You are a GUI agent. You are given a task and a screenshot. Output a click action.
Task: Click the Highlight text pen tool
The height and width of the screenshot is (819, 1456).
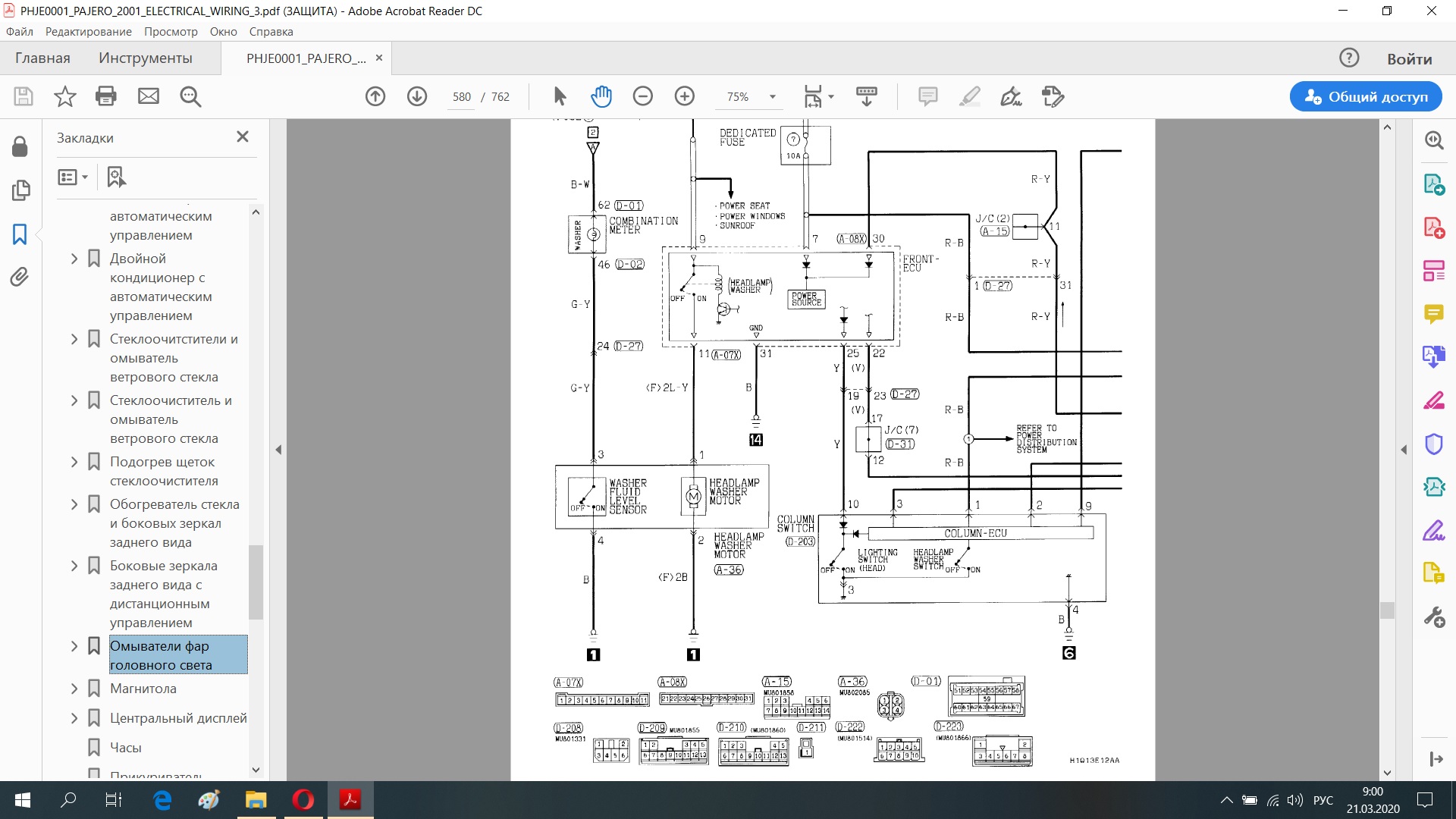click(969, 96)
